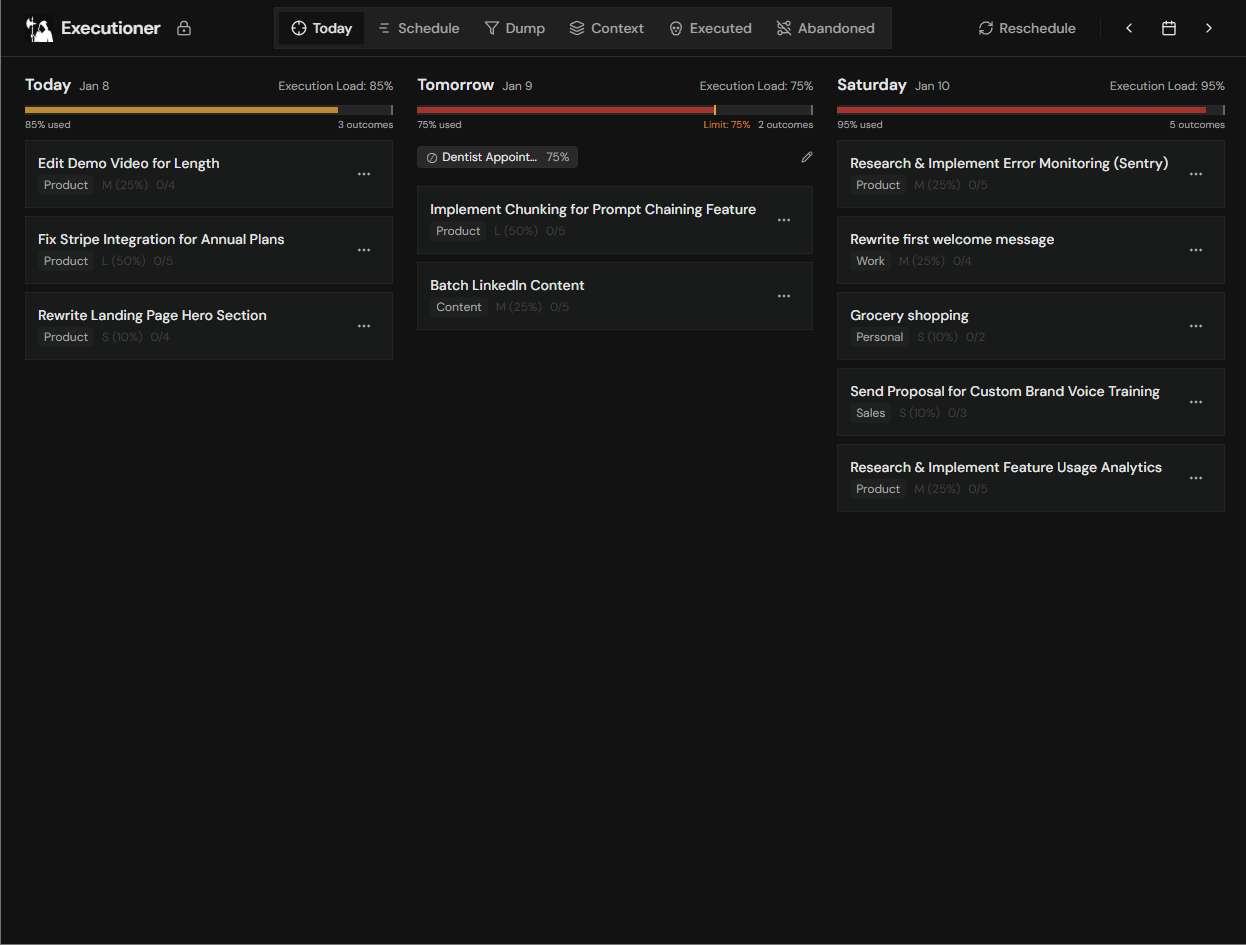Edit Tomorrow's limit using the pencil icon
1246x945 pixels.
coord(806,157)
